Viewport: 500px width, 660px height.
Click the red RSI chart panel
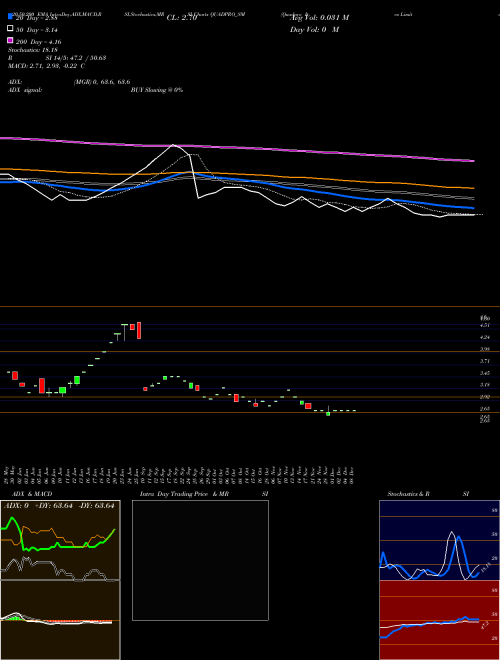coord(439,620)
